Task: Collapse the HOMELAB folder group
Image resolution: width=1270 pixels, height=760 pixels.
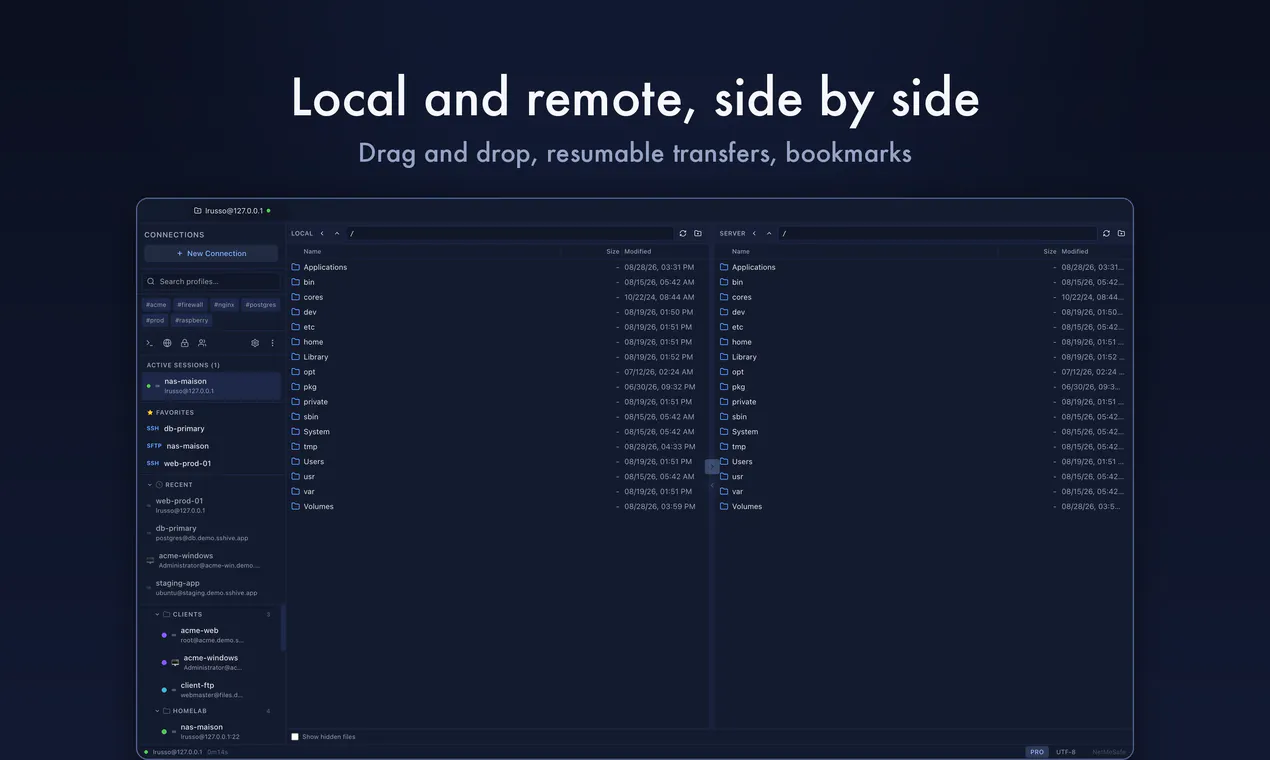Action: [x=157, y=711]
